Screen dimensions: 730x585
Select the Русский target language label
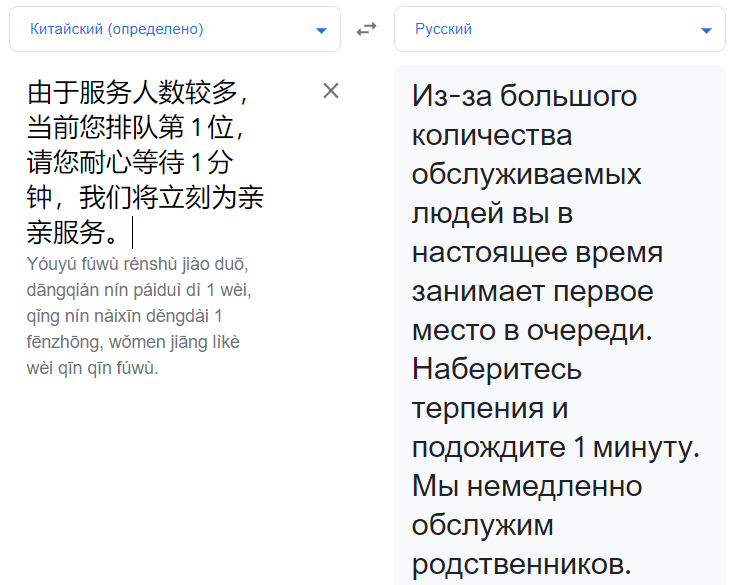tap(443, 30)
